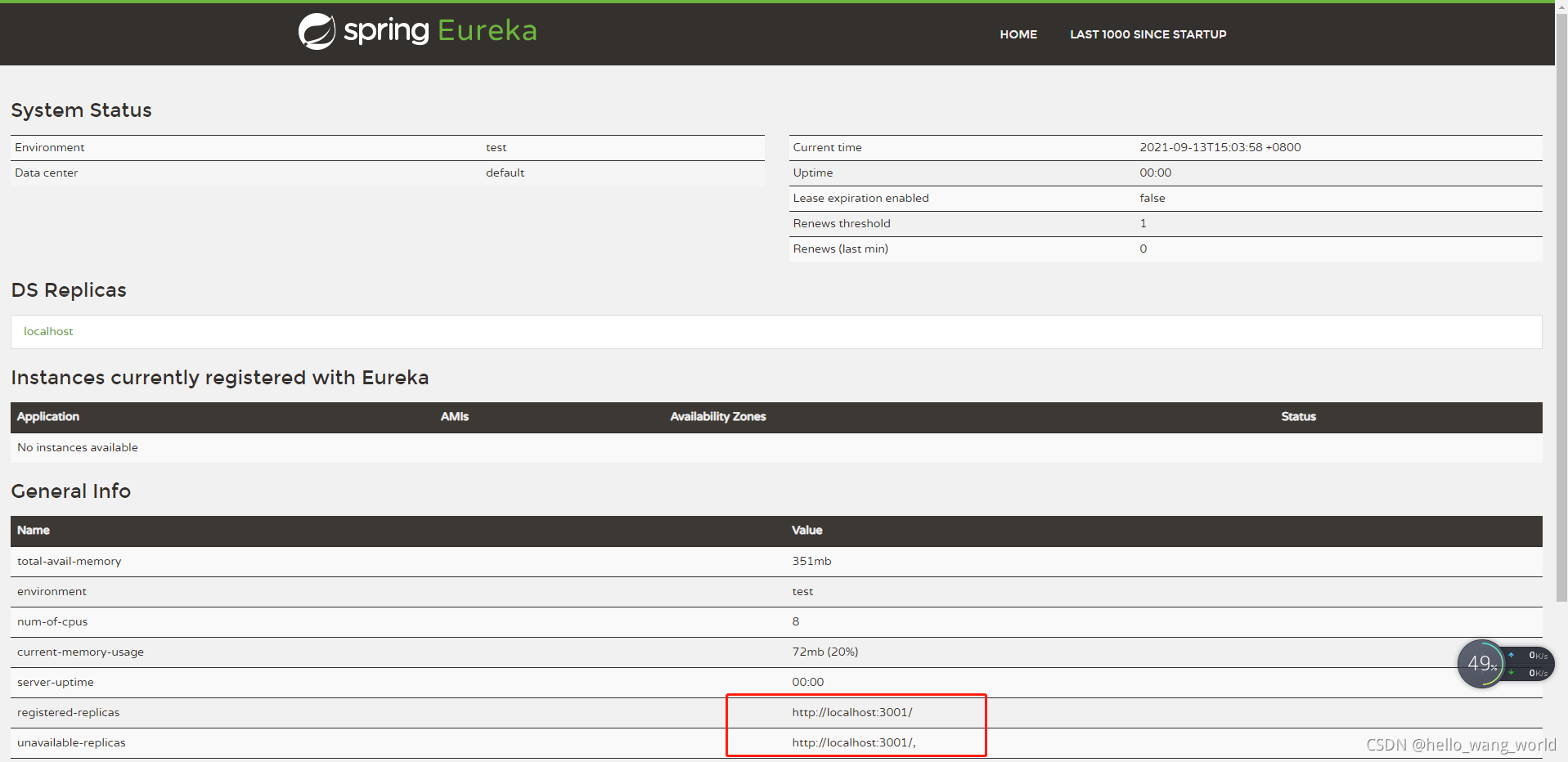Click the unavailable-replicas http://localhost:3001/, value
Viewport: 1568px width, 762px height.
853,742
